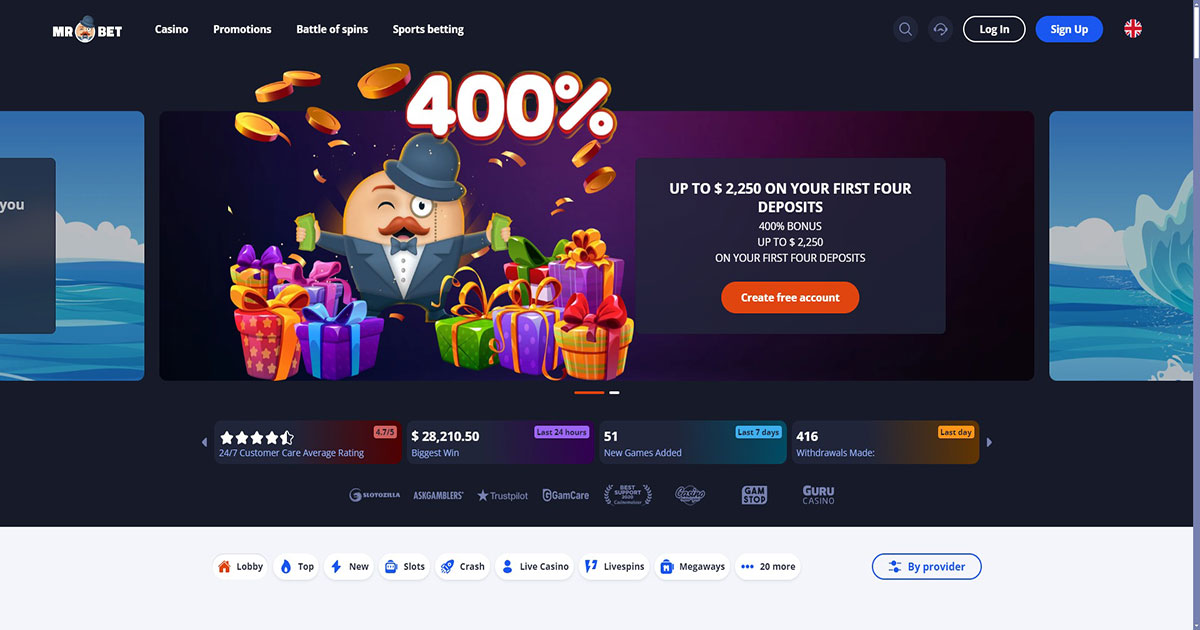Click the Trustpilot logo
The height and width of the screenshot is (630, 1200).
point(502,495)
